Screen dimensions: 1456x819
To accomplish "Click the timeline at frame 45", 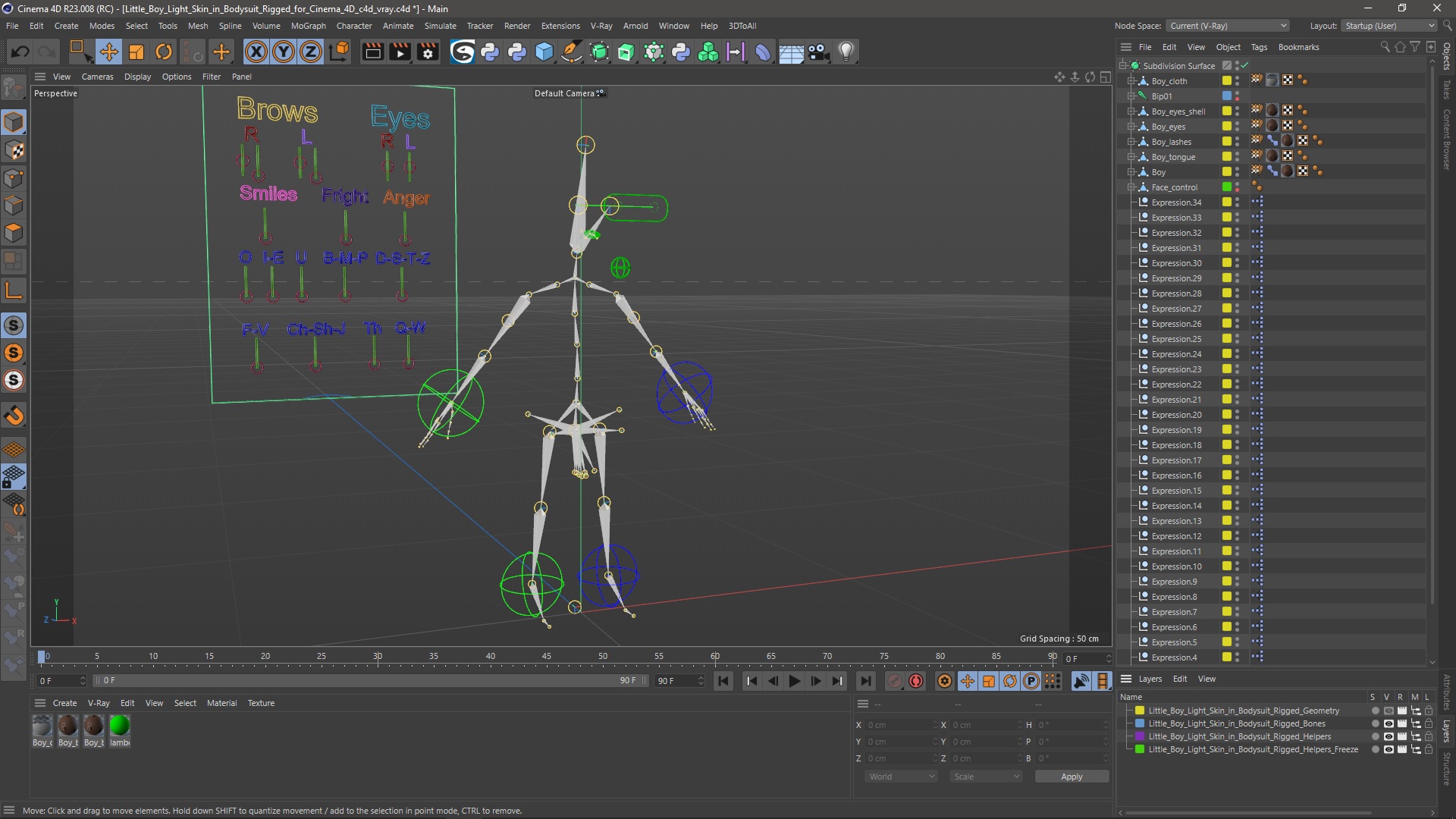I will (546, 657).
